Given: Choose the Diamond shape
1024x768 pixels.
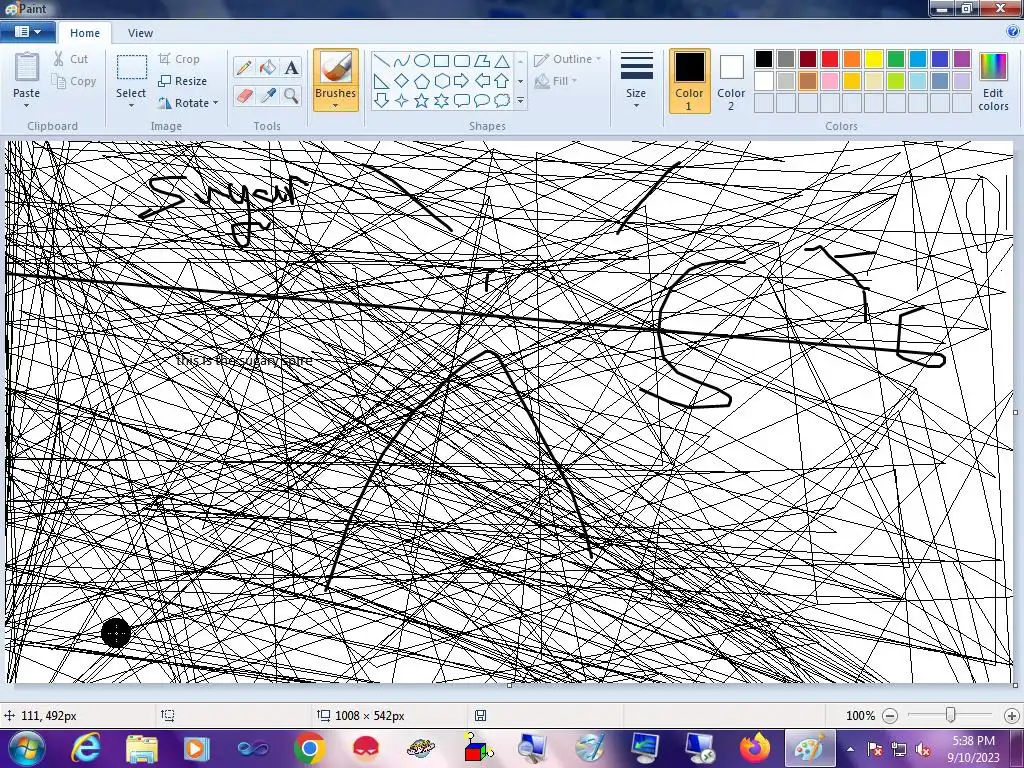Looking at the screenshot, I should click(x=402, y=81).
